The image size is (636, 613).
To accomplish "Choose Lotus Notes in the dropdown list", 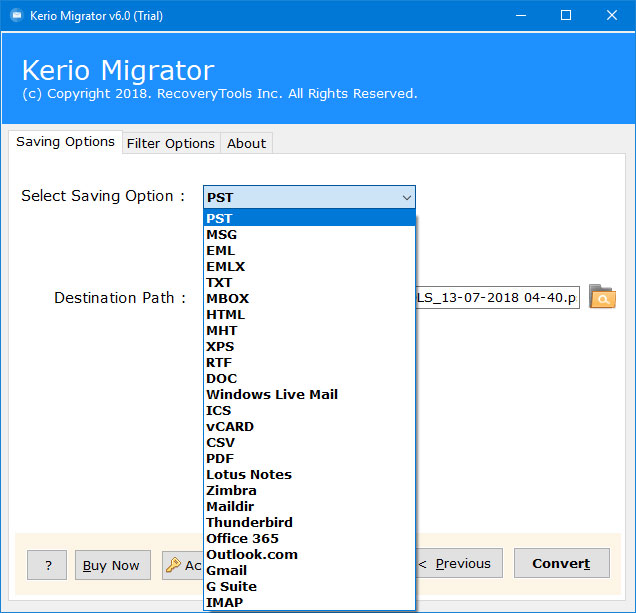I will click(x=309, y=475).
